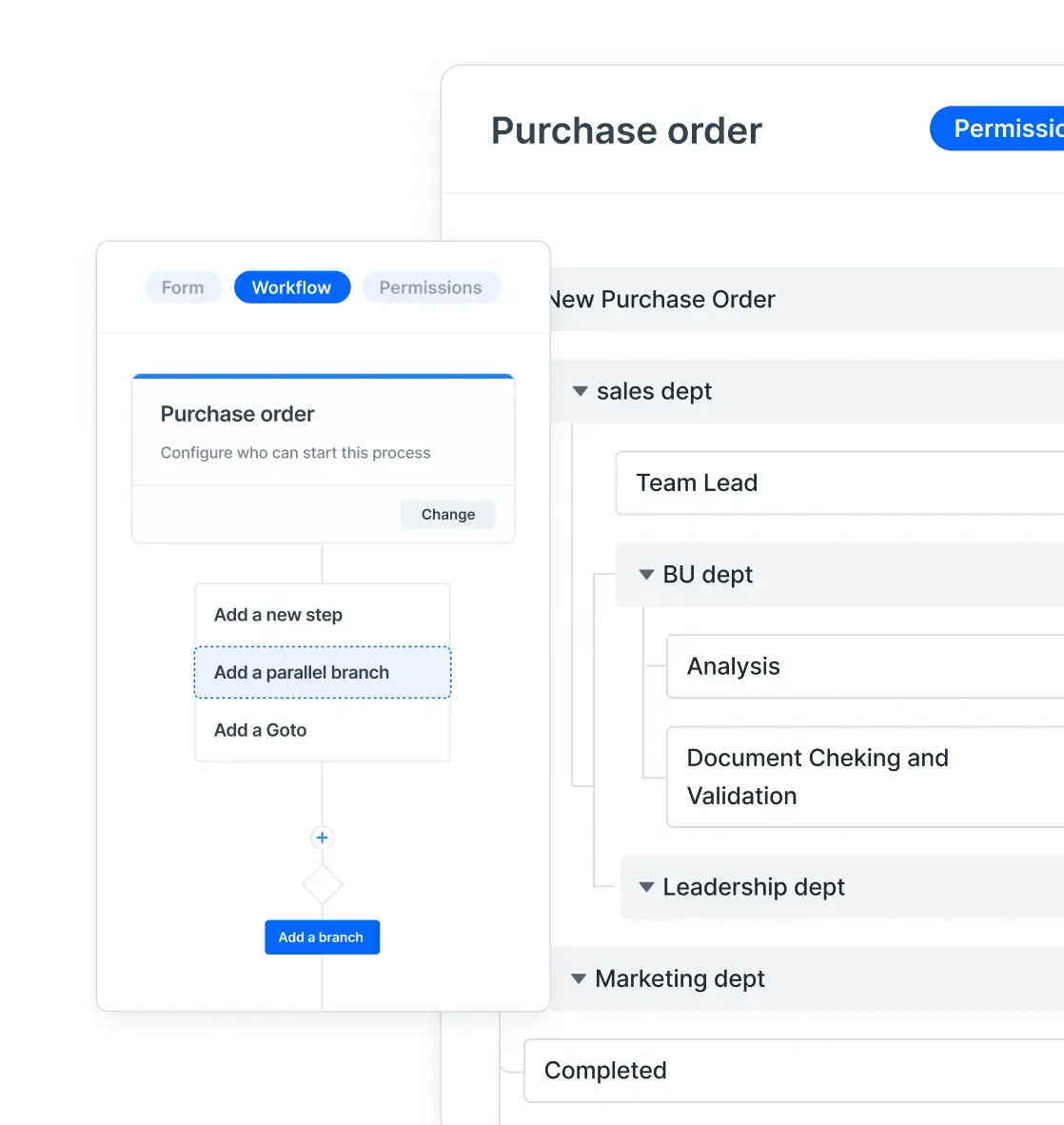Select the diamond branch node in the workflow

pos(322,883)
